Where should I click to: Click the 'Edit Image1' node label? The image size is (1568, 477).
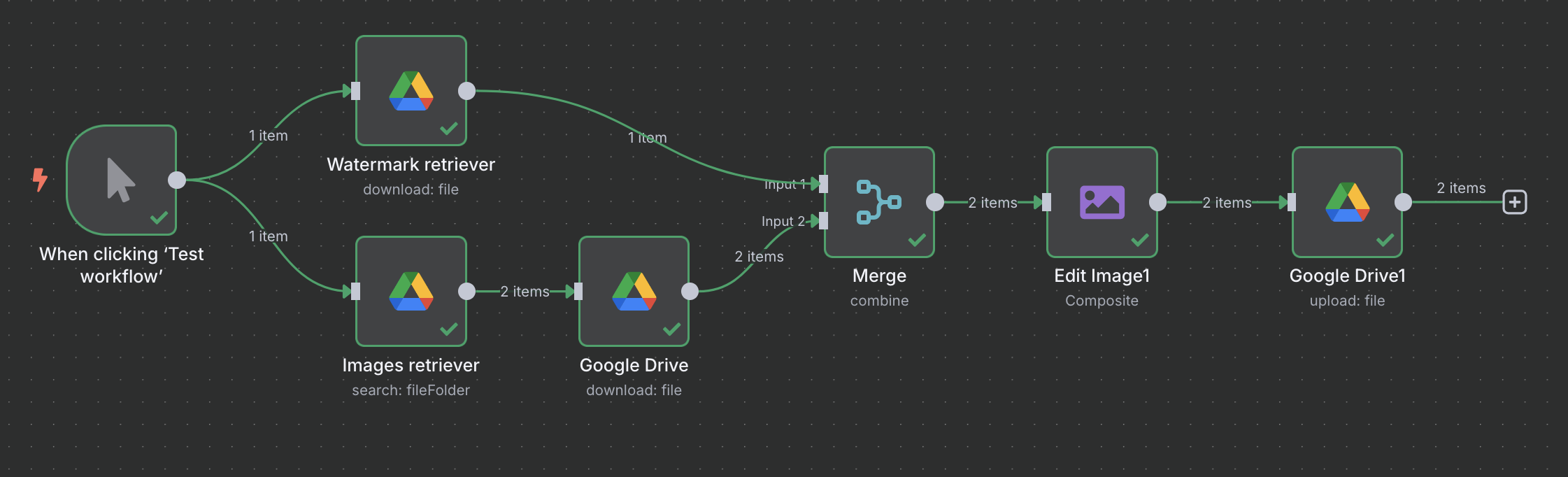(1102, 276)
